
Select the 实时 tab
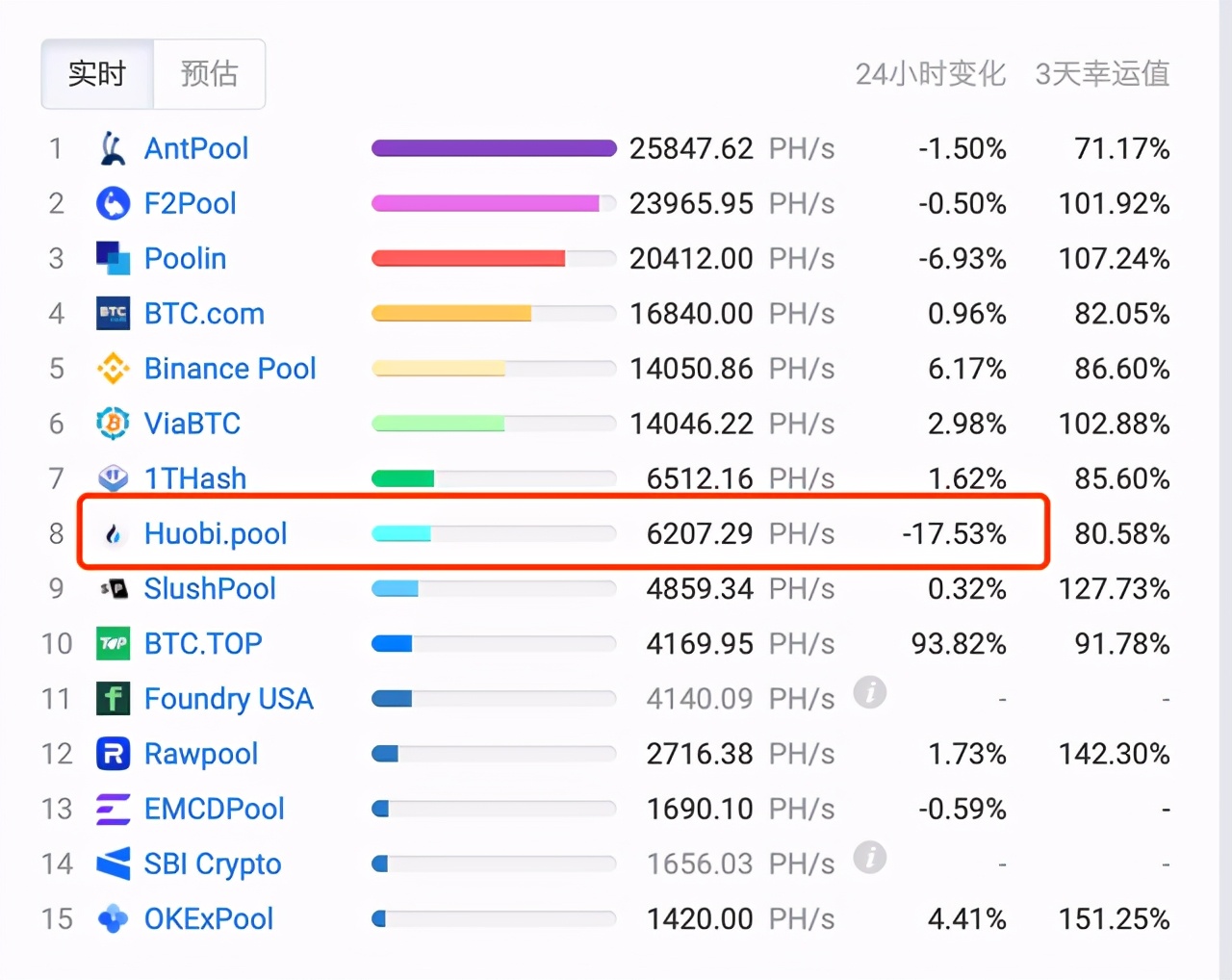coord(96,74)
